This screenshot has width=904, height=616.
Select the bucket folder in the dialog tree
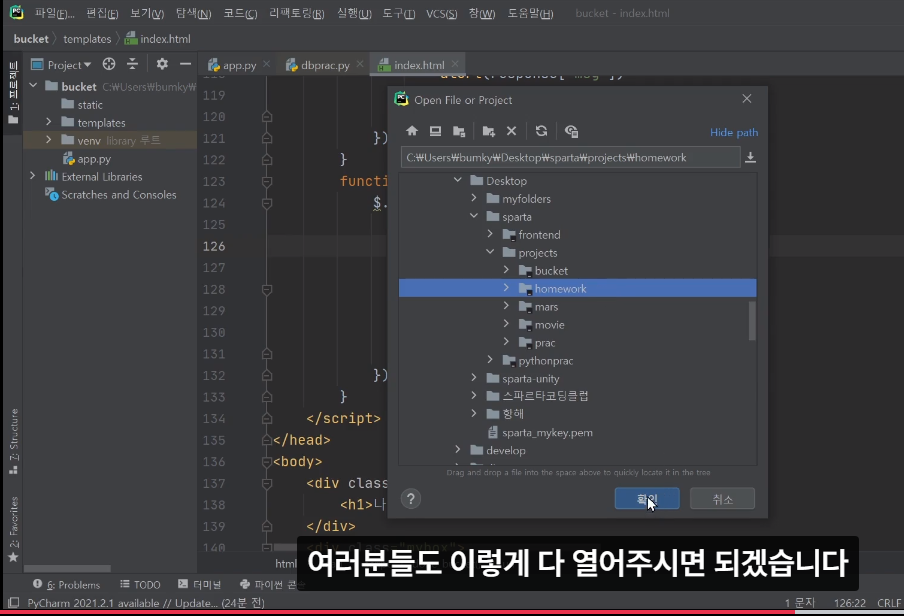tap(551, 271)
